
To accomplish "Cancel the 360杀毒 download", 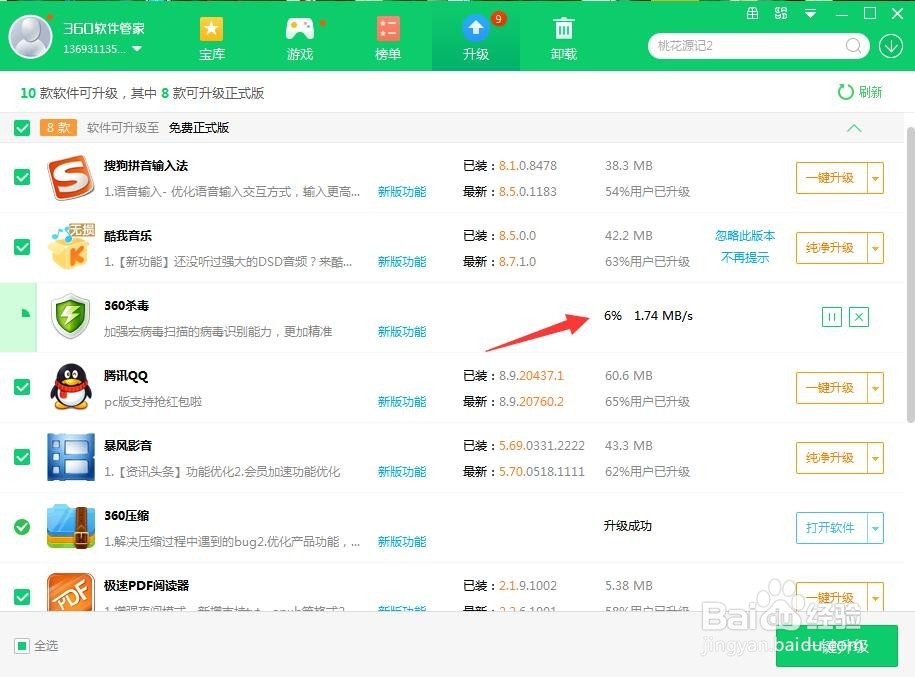I will [x=859, y=317].
